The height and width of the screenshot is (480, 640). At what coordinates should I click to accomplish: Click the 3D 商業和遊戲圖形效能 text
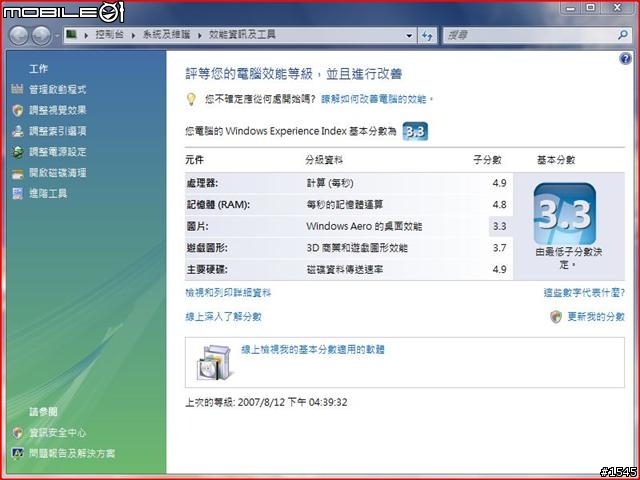357,248
